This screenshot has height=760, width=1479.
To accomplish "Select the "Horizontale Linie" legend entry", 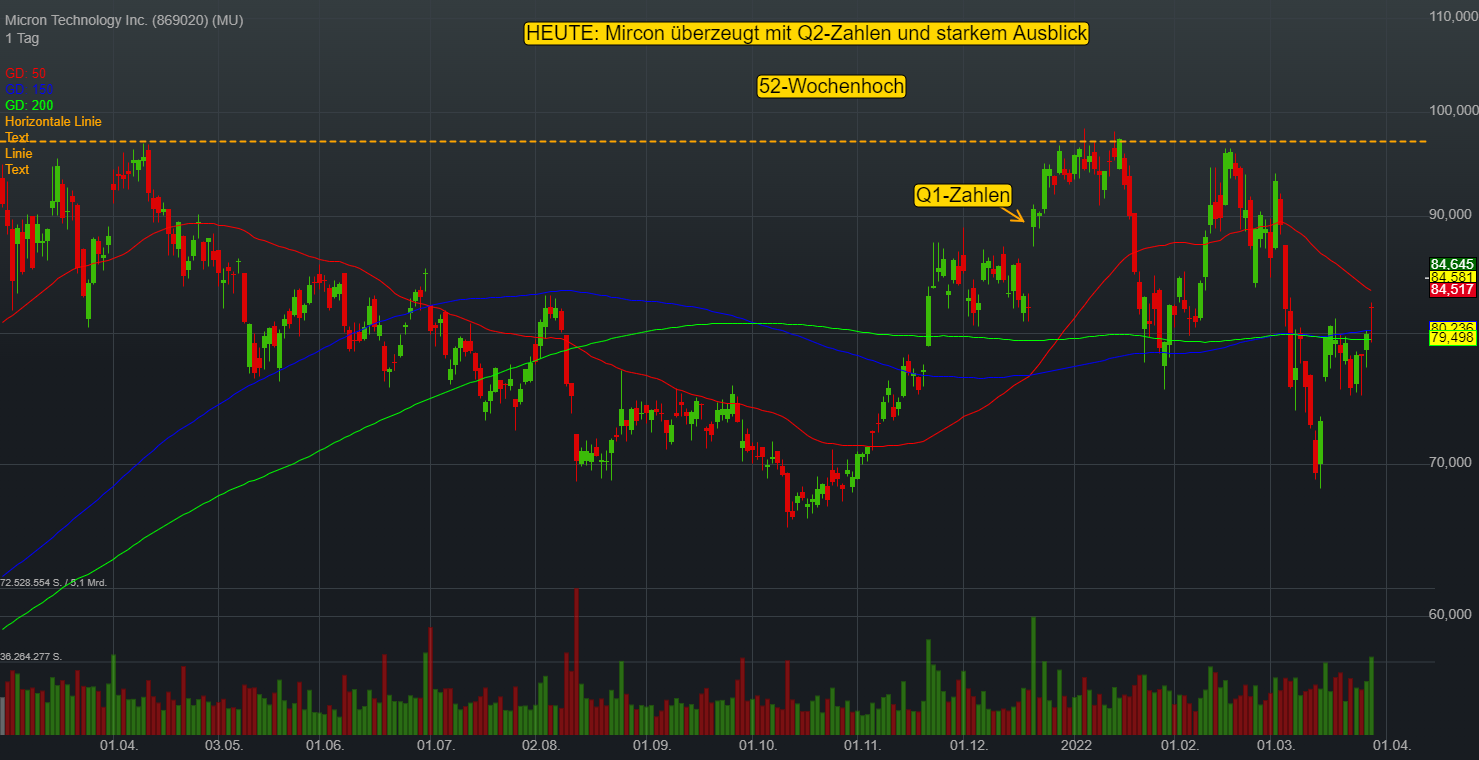I will tap(53, 121).
